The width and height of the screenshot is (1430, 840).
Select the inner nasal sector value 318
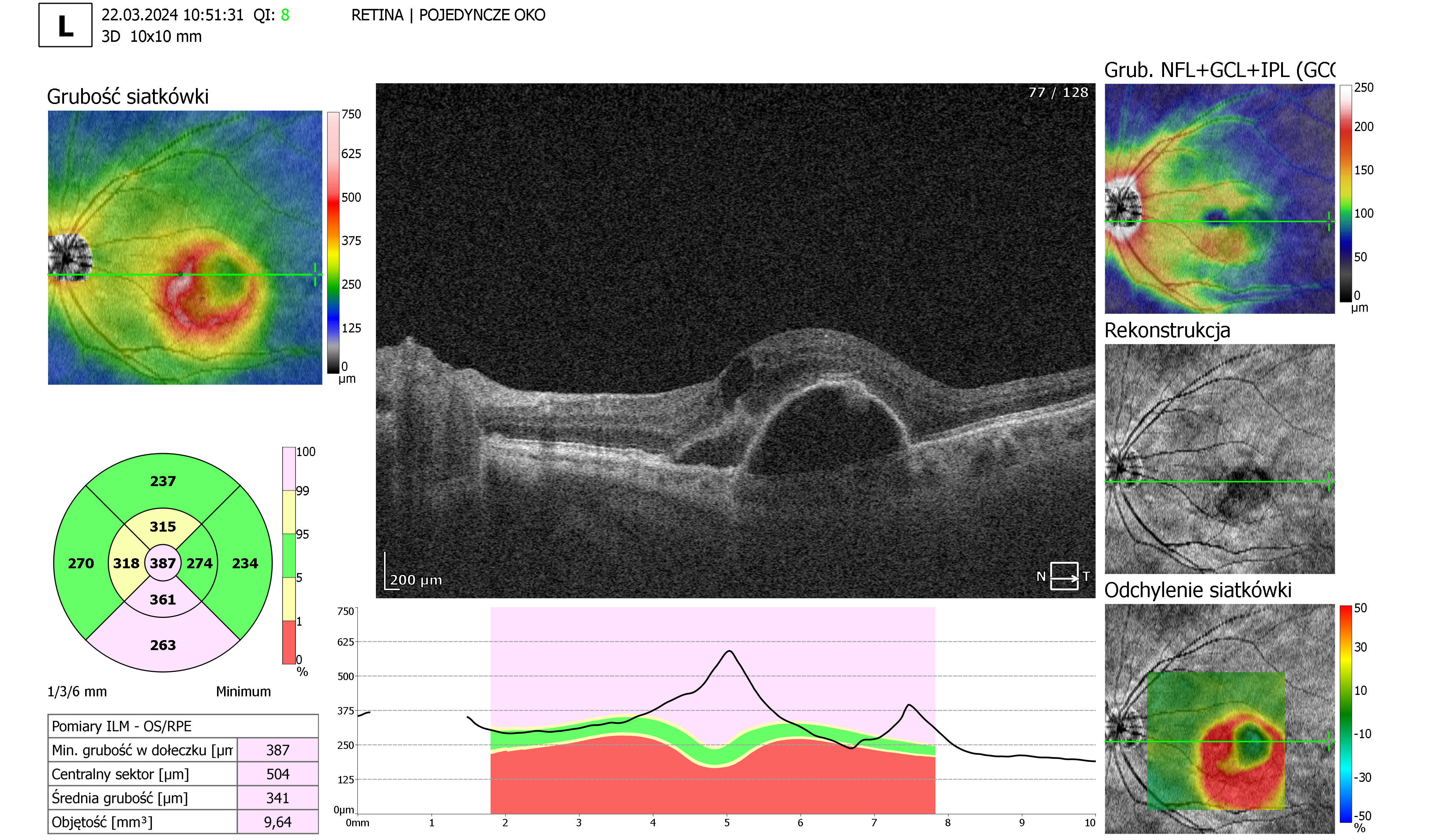click(x=126, y=563)
